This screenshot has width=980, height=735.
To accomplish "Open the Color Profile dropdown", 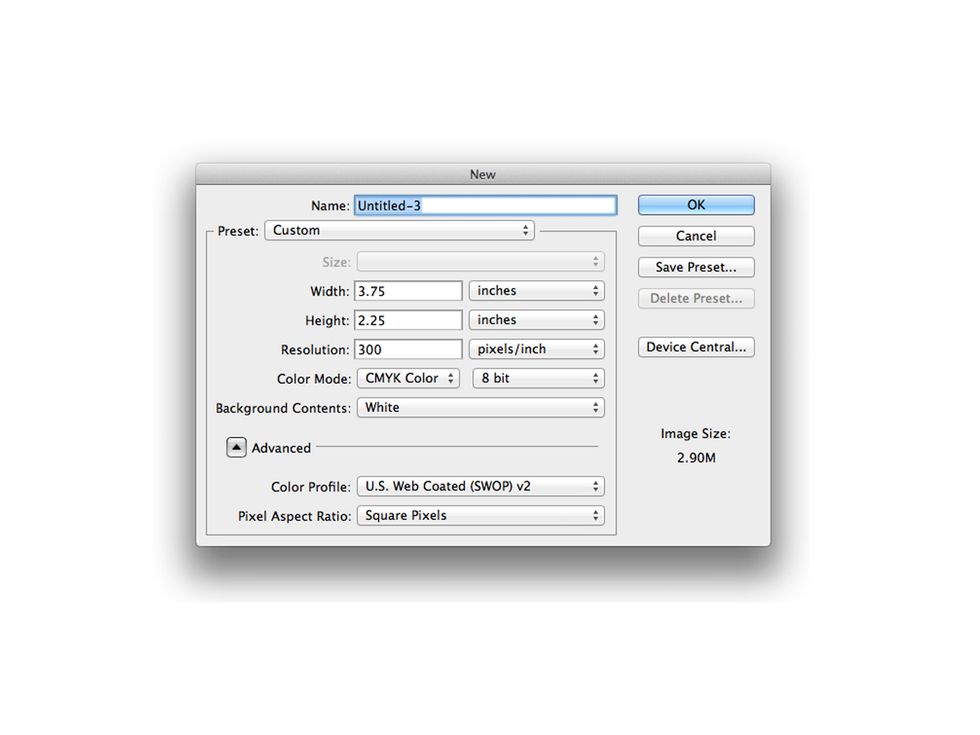I will pos(481,486).
